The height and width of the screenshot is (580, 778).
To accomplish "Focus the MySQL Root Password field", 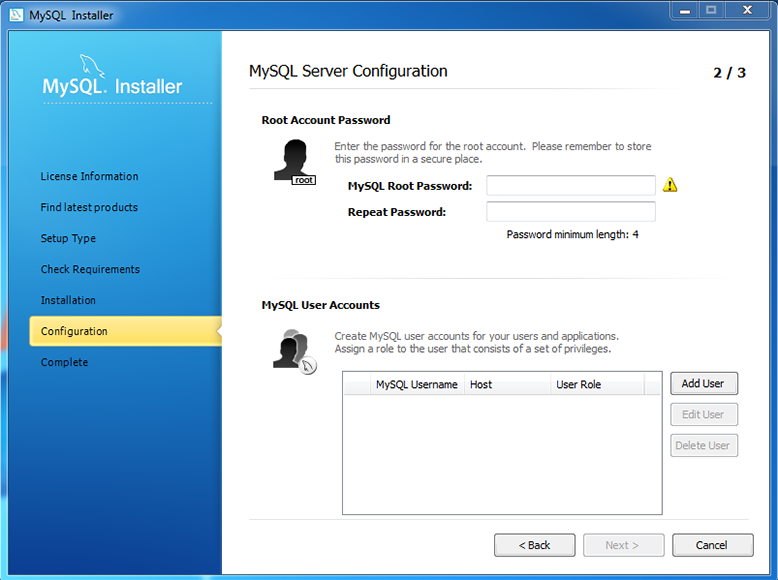I will (x=571, y=186).
